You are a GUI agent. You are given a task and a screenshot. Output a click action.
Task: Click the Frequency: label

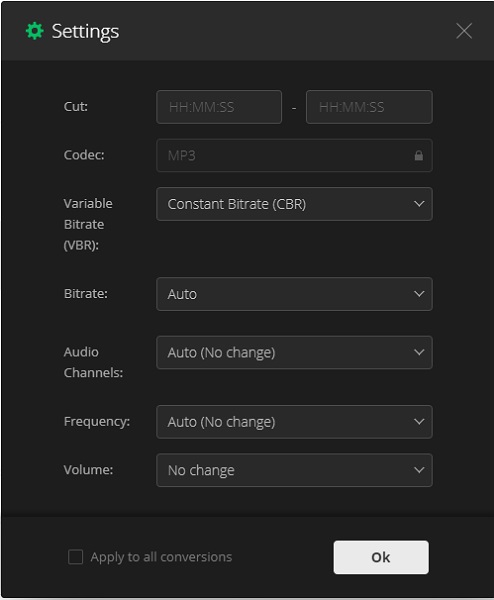(97, 421)
